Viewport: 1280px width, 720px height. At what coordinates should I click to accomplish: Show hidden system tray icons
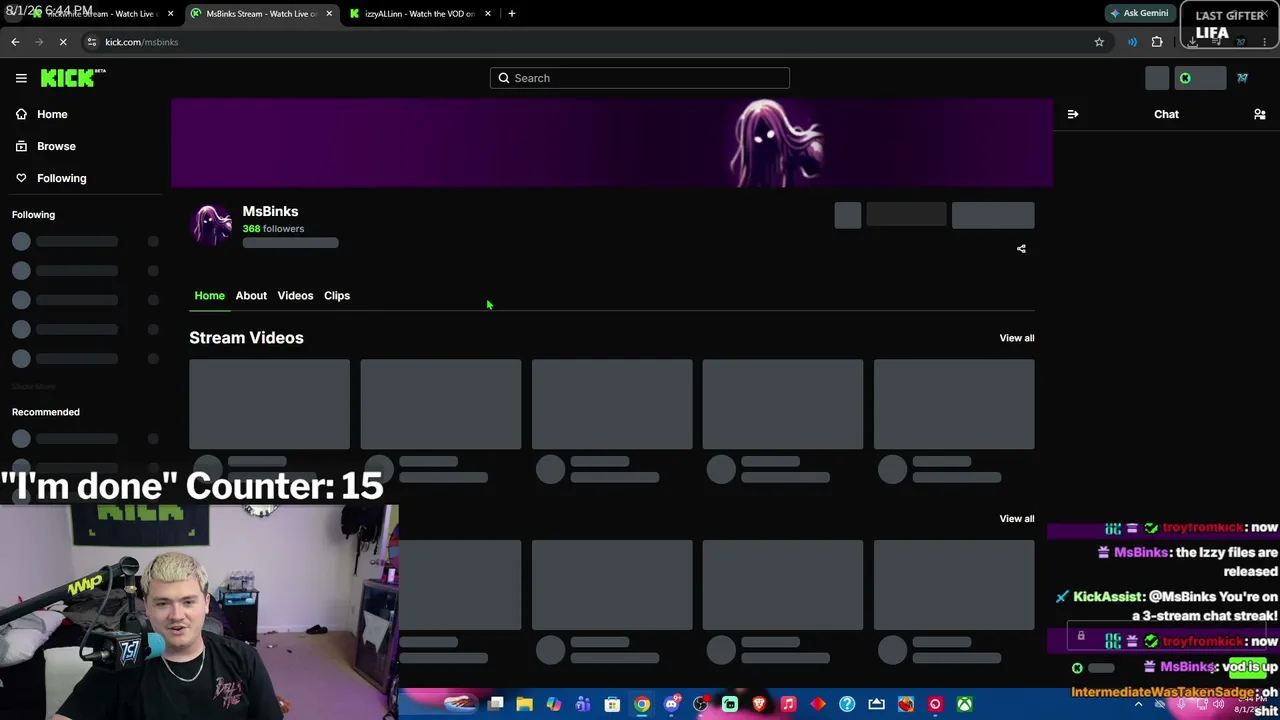(1138, 705)
